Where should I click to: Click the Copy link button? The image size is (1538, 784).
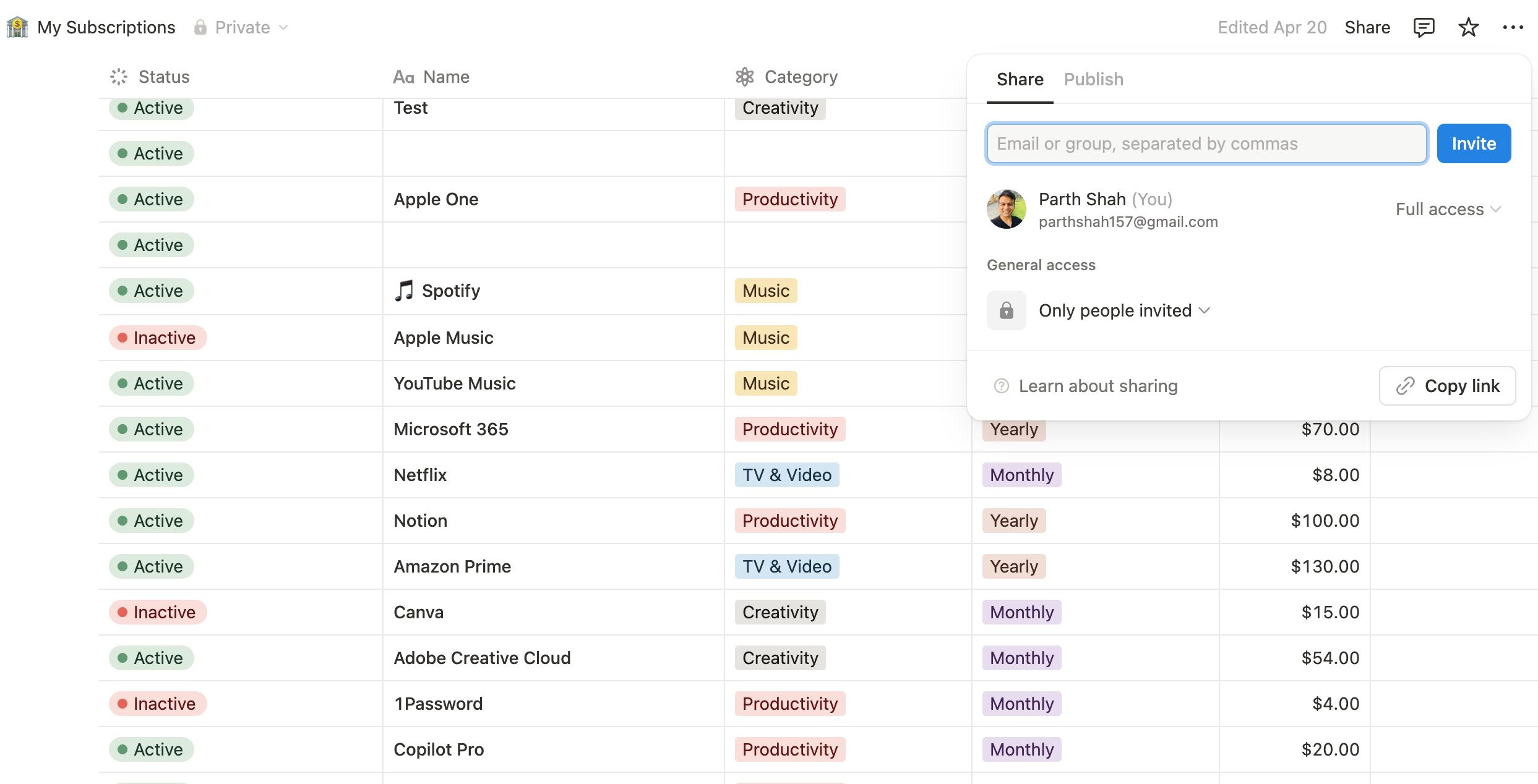pyautogui.click(x=1447, y=386)
